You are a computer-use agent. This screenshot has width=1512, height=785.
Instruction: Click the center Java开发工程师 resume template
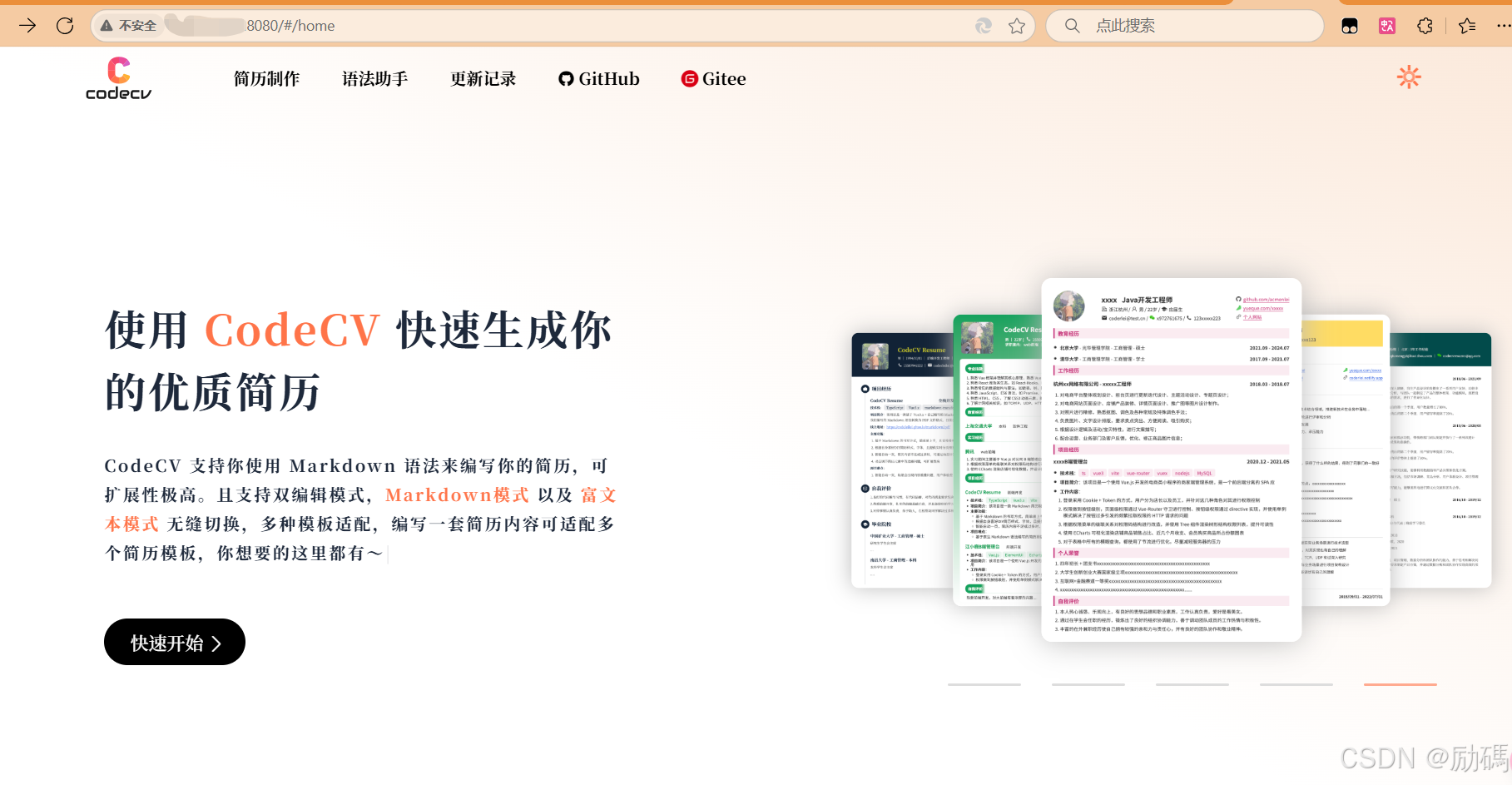pos(1172,460)
